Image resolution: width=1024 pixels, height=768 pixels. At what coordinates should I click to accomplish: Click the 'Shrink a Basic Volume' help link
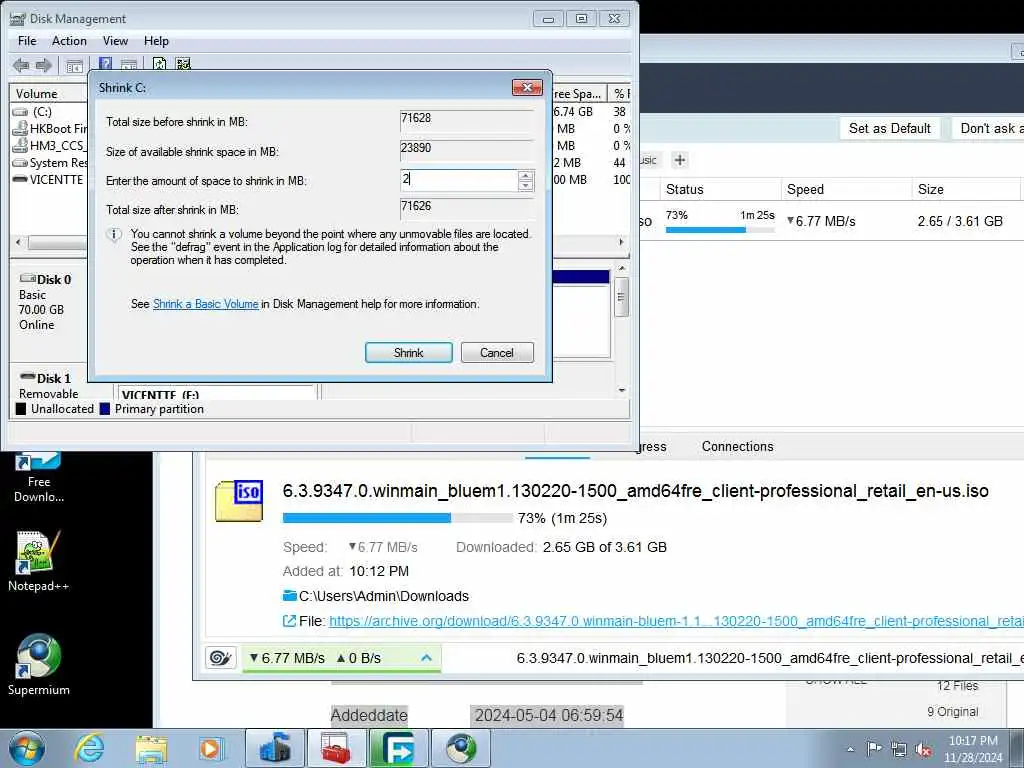tap(206, 304)
